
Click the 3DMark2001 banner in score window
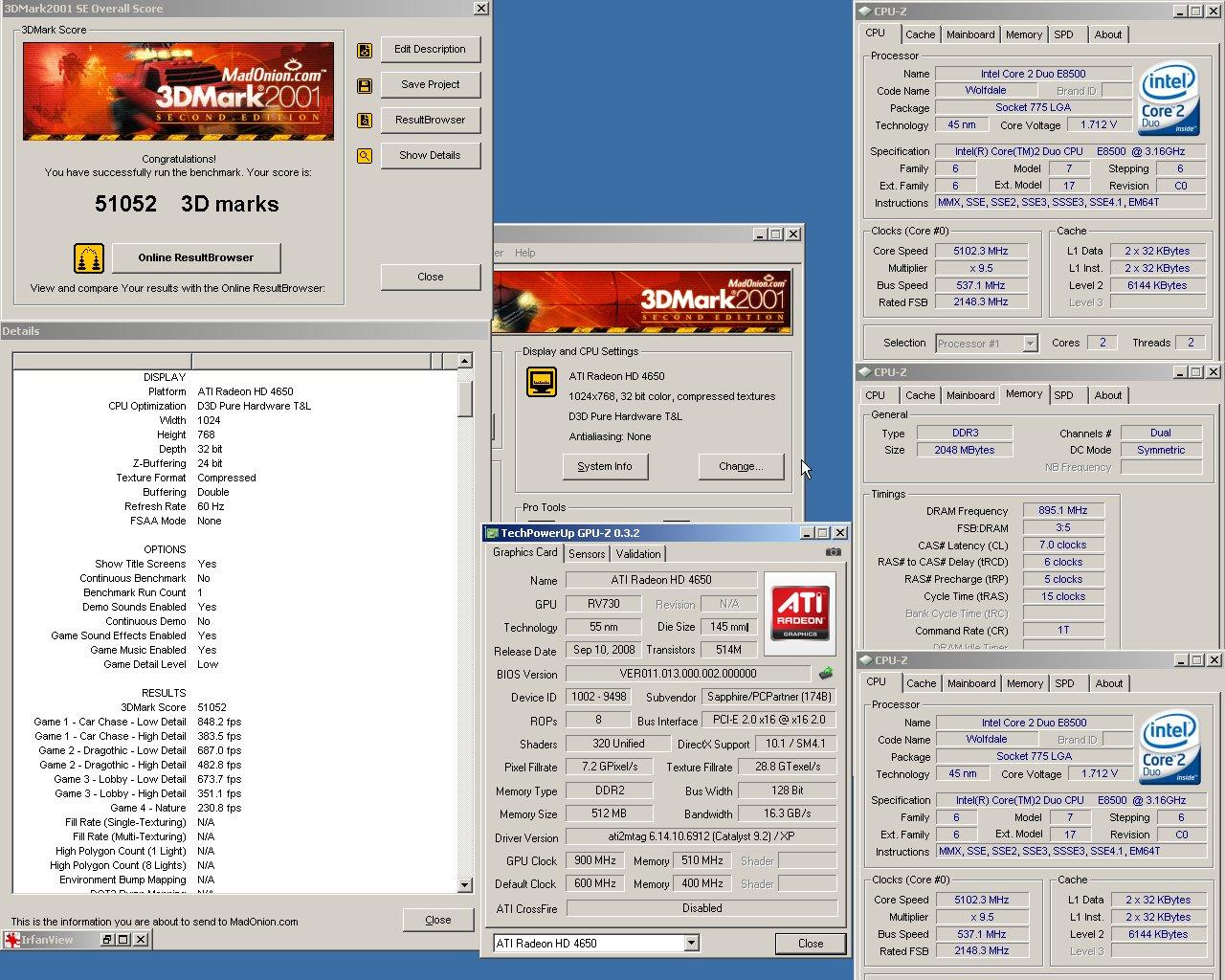178,91
